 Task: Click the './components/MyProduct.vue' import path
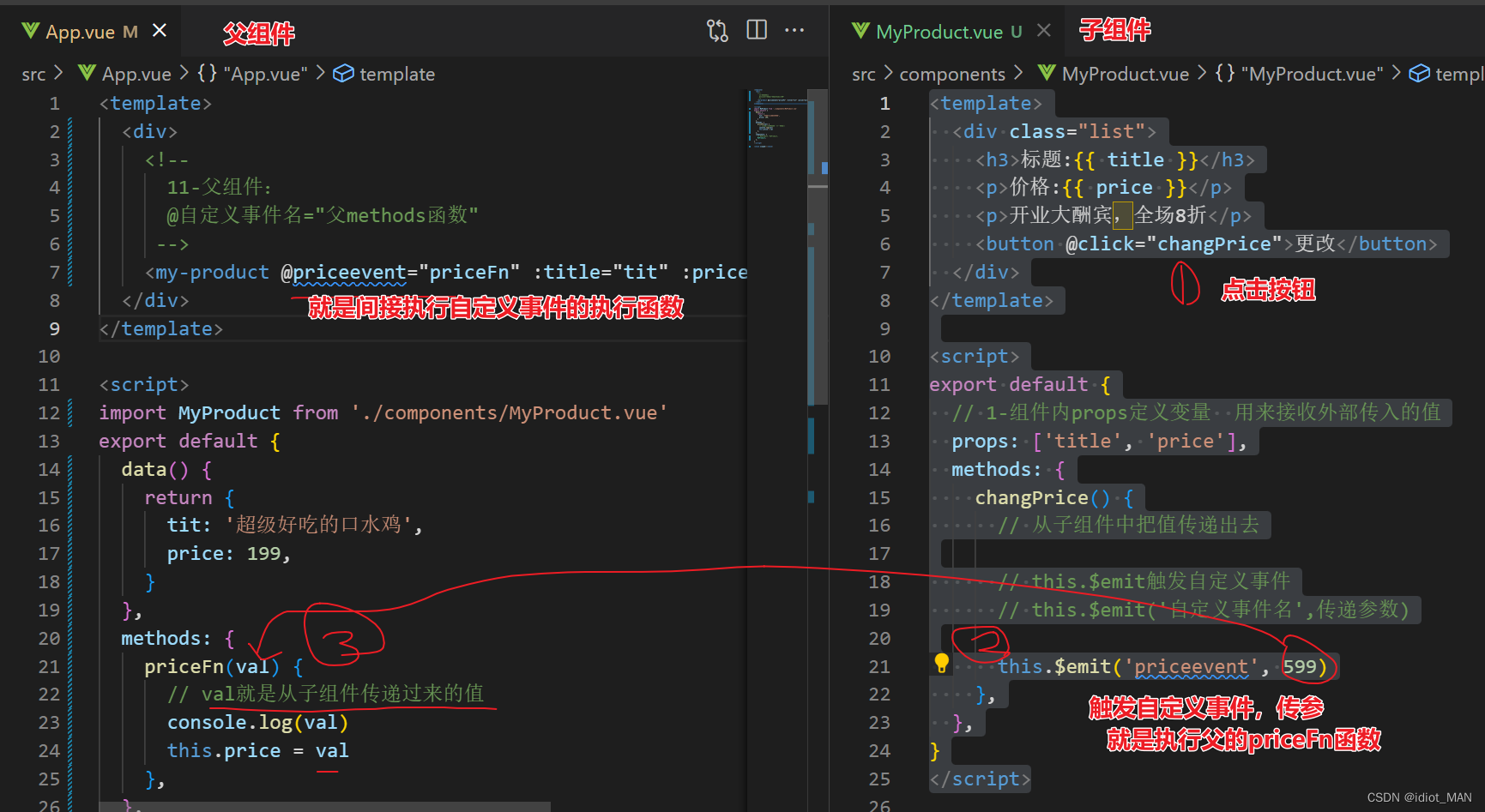pos(510,413)
